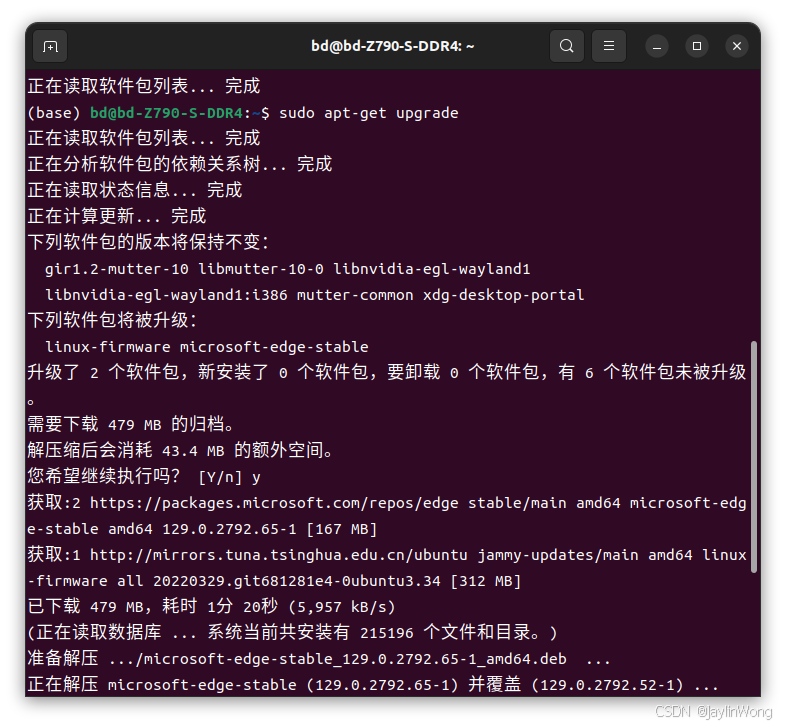Click the '正在读取状态信息... 完成' line
The image size is (786, 725).
tap(135, 190)
